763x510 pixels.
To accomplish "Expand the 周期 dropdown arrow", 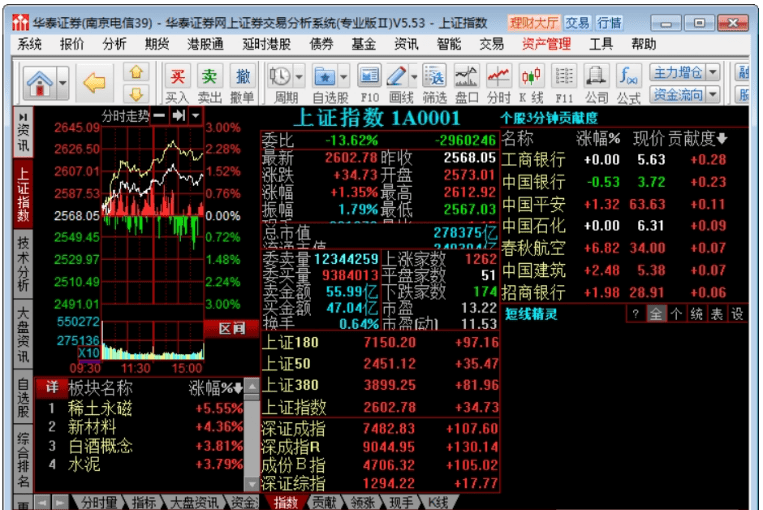I will click(299, 77).
